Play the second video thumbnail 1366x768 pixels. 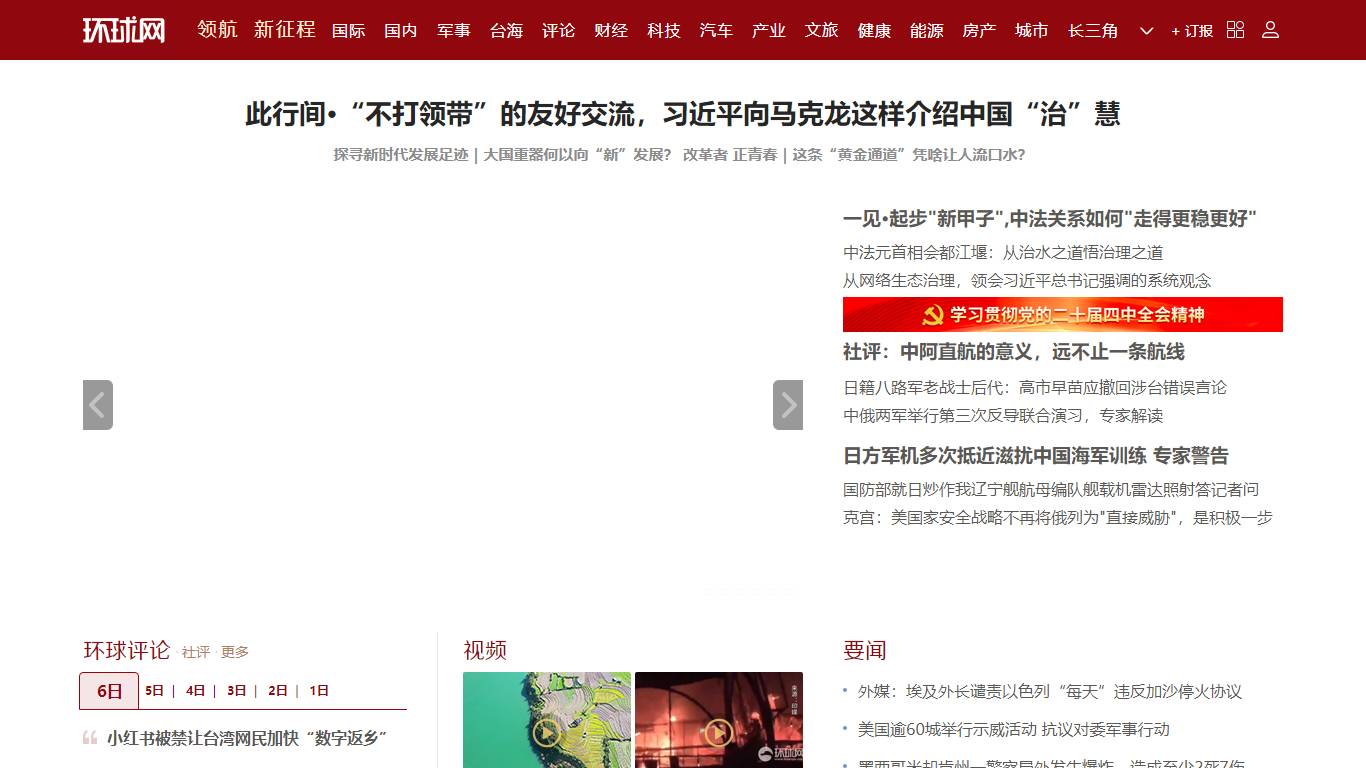pos(719,733)
